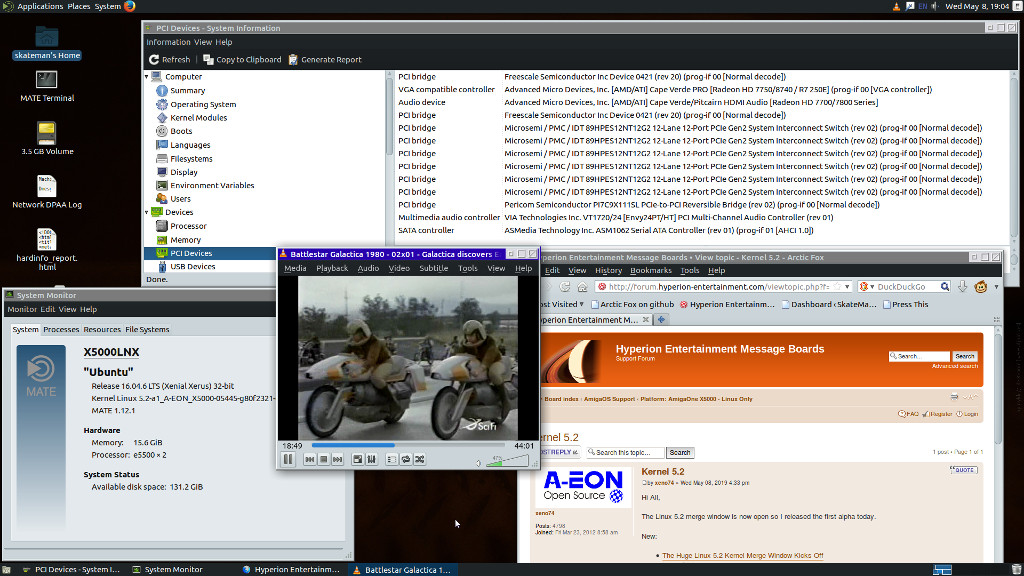The height and width of the screenshot is (576, 1024).
Task: Switch to File Systems tab in System Monitor
Action: point(147,330)
